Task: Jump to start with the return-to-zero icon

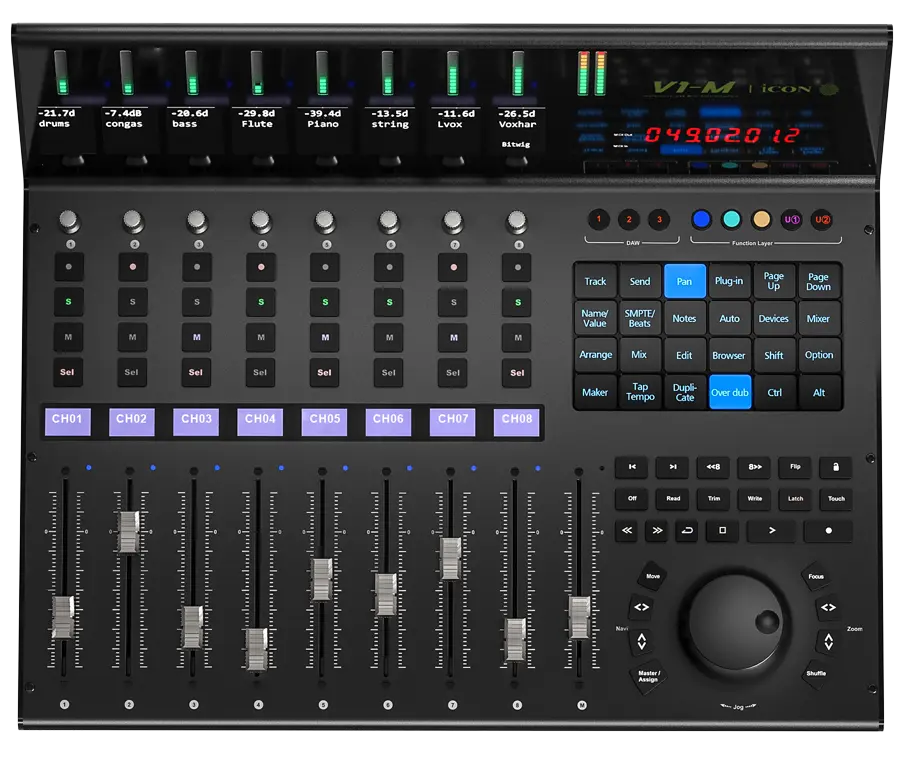Action: point(632,467)
